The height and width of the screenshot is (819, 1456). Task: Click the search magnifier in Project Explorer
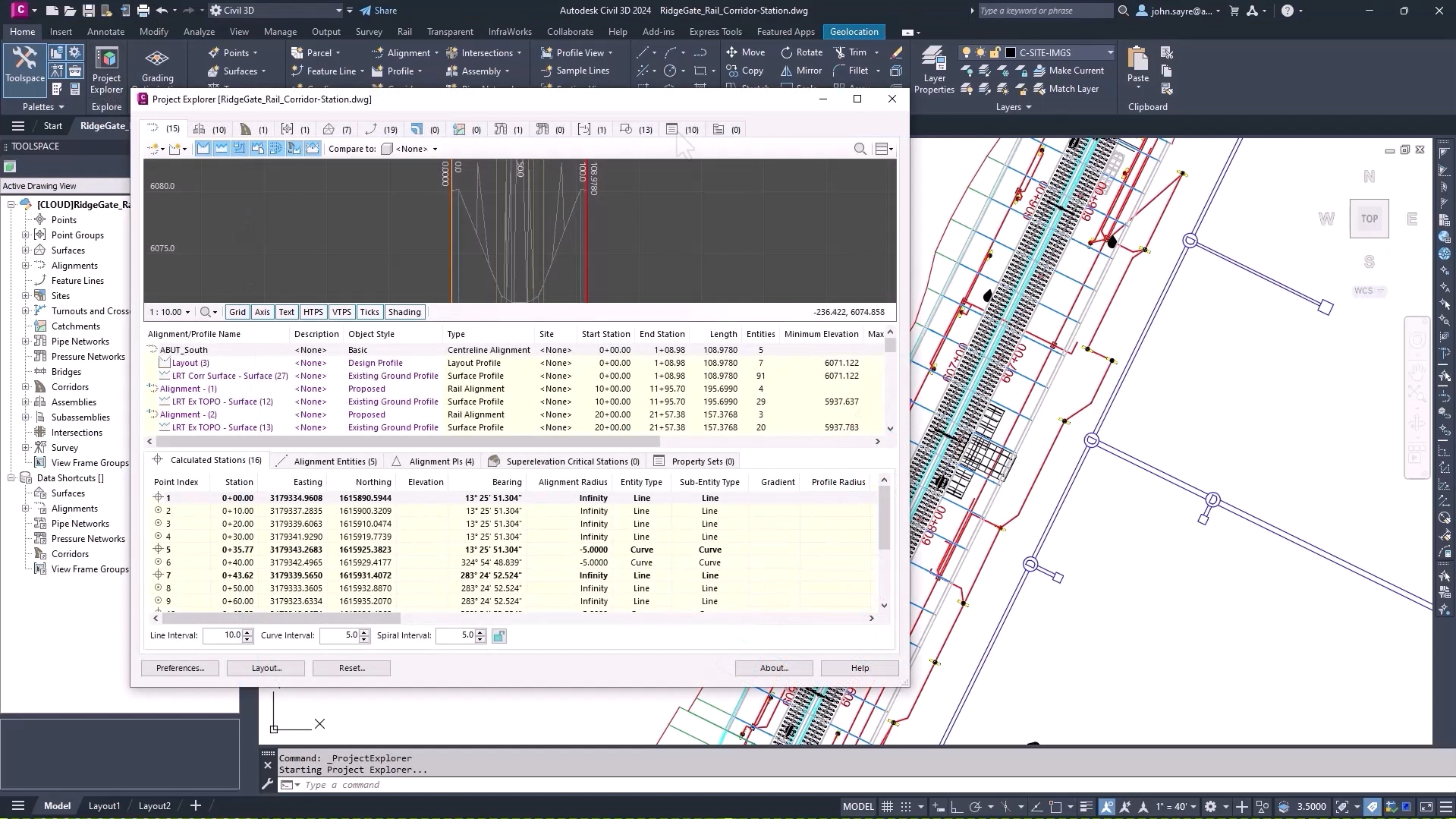(x=860, y=149)
